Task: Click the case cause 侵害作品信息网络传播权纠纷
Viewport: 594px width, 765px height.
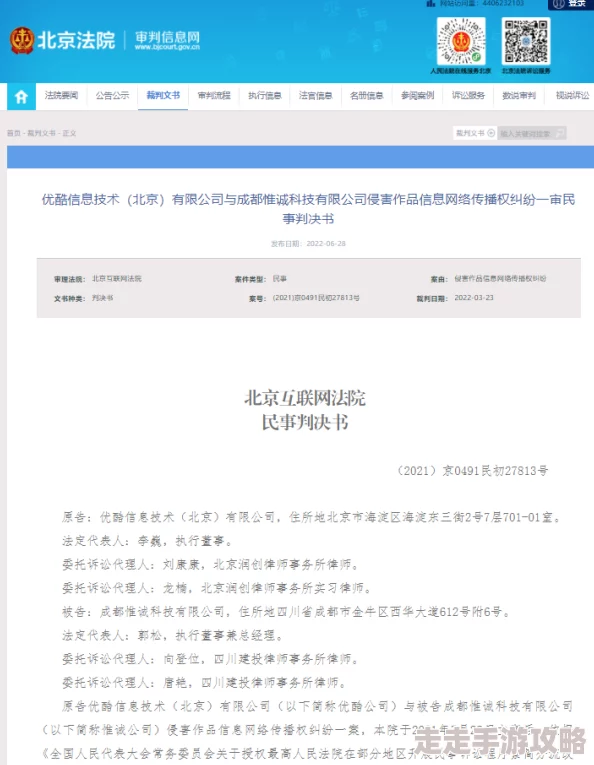Action: (500, 279)
